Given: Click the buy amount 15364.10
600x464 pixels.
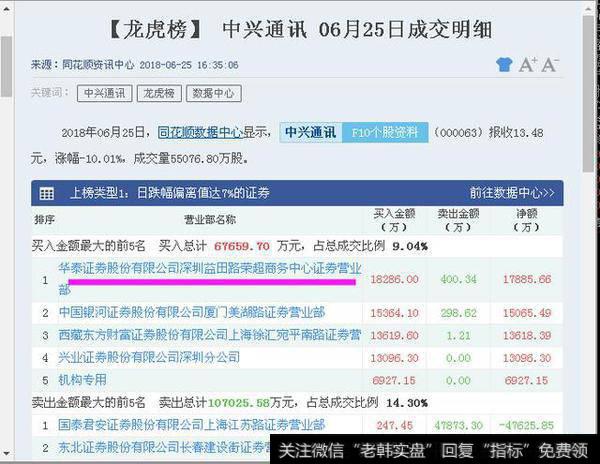Looking at the screenshot, I should (394, 313).
